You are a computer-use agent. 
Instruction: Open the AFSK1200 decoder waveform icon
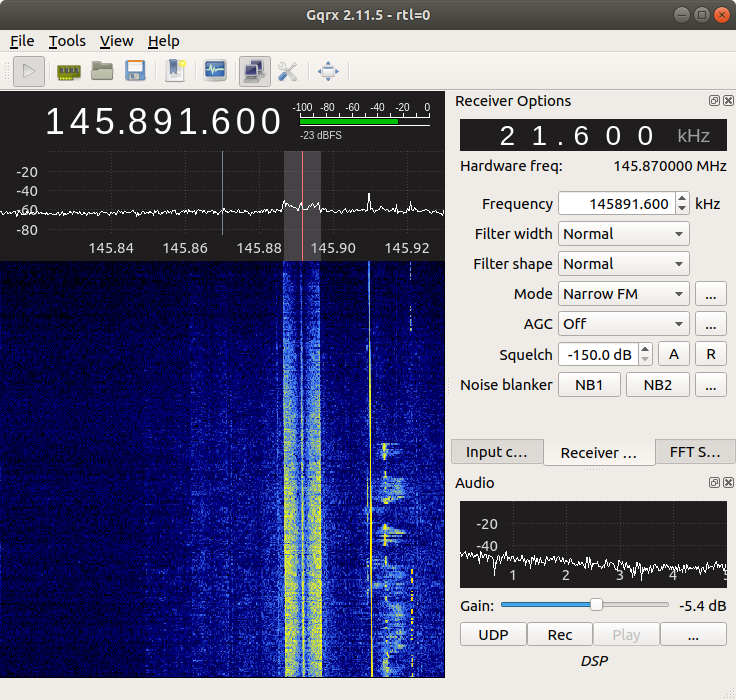coord(215,71)
